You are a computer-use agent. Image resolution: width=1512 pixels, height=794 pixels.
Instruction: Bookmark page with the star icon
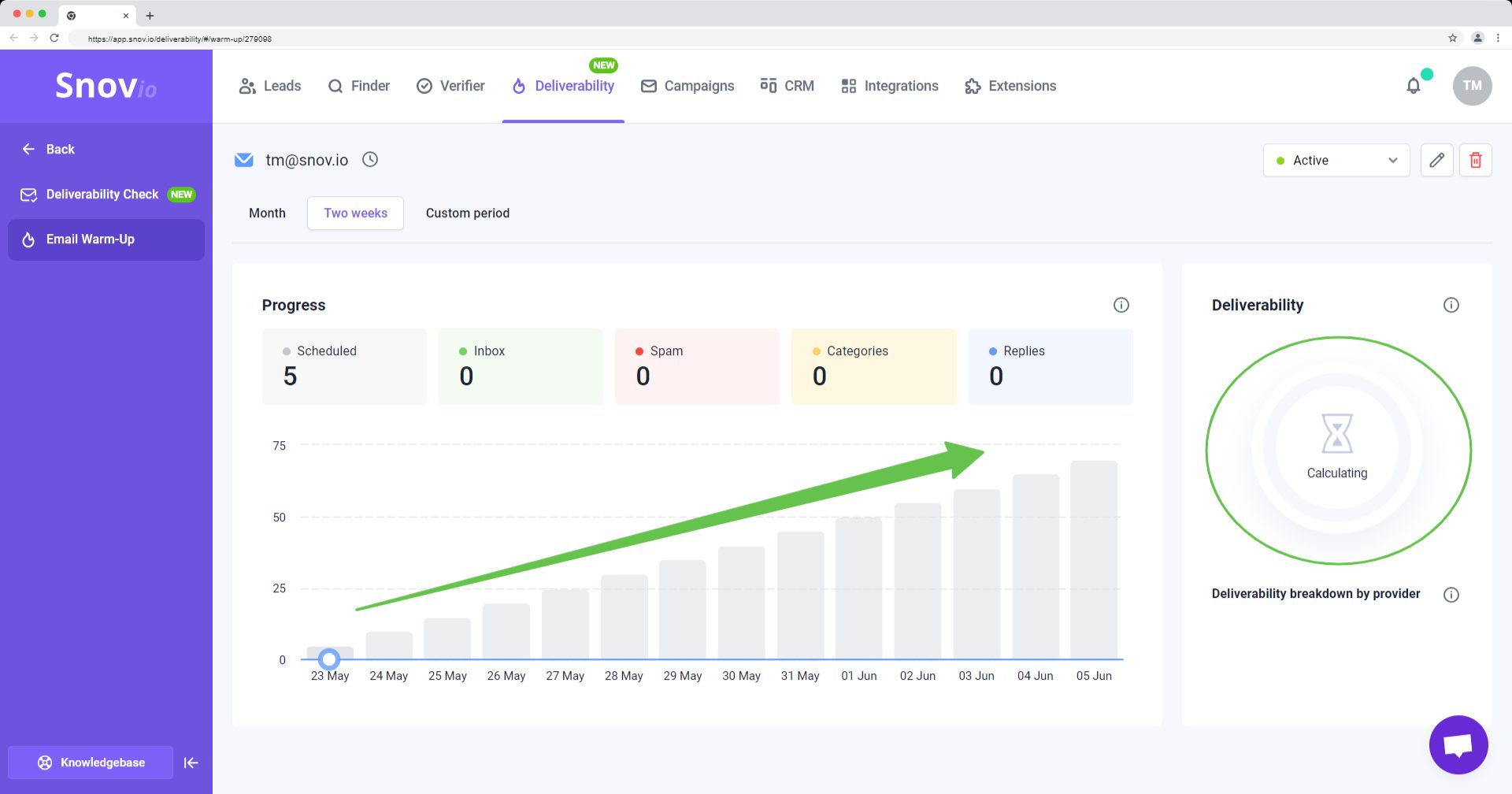1452,38
